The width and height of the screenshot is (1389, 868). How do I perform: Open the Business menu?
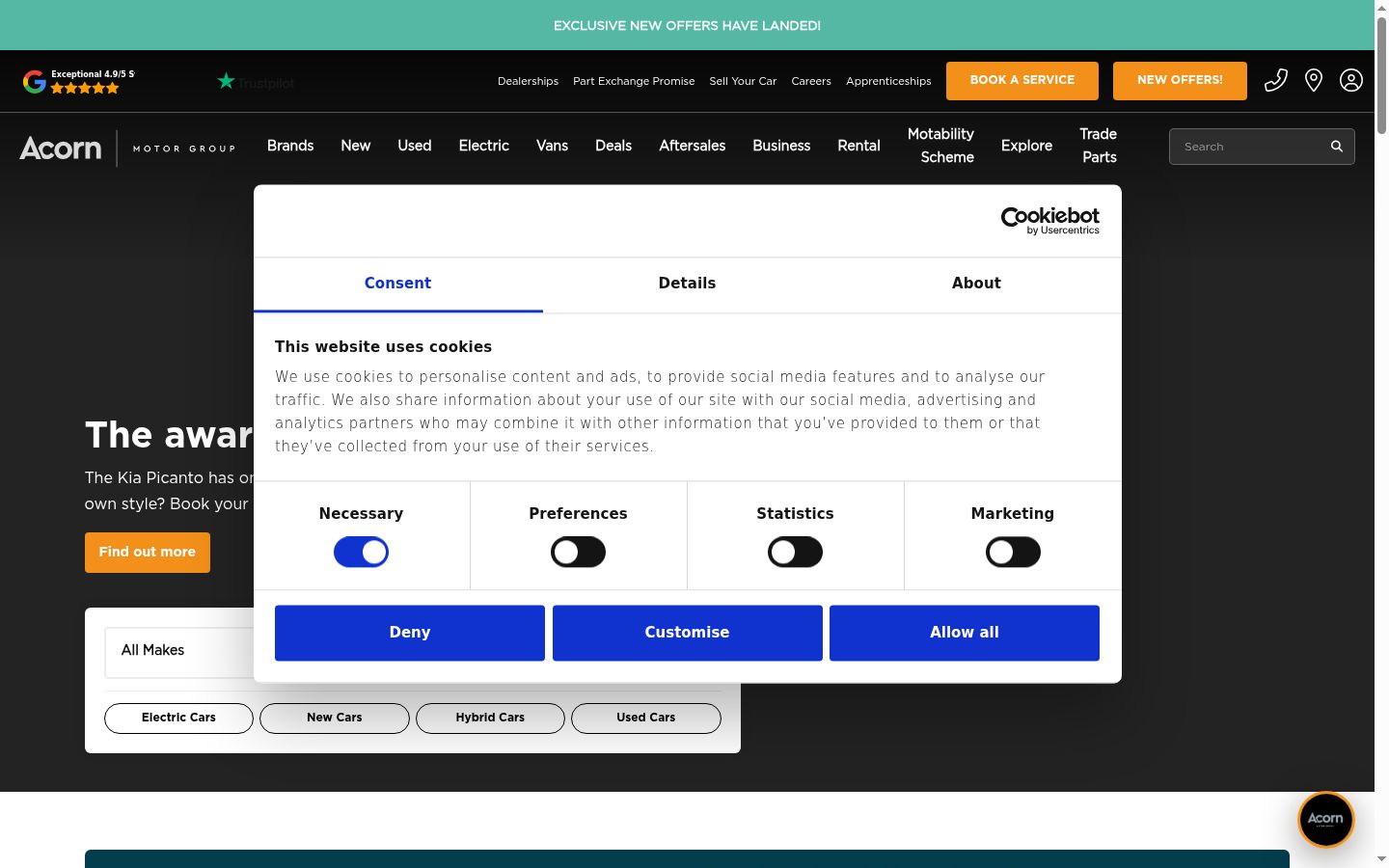[x=781, y=146]
